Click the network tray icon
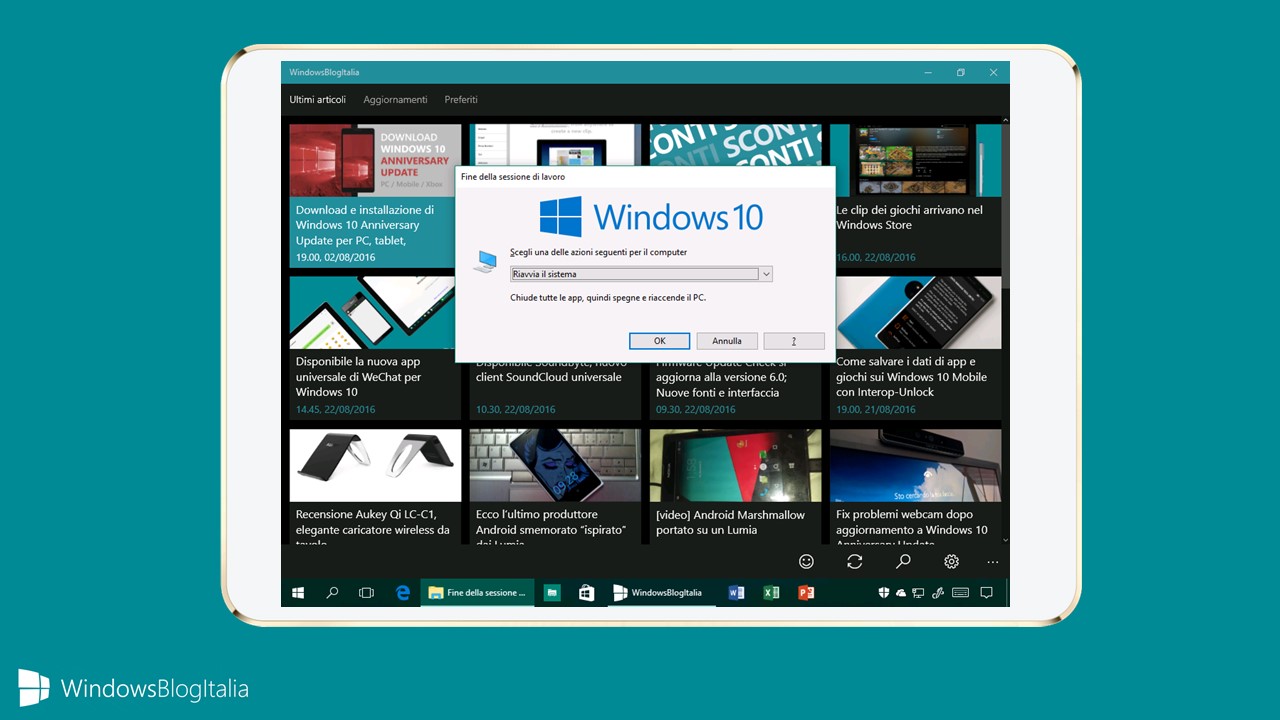 click(918, 593)
